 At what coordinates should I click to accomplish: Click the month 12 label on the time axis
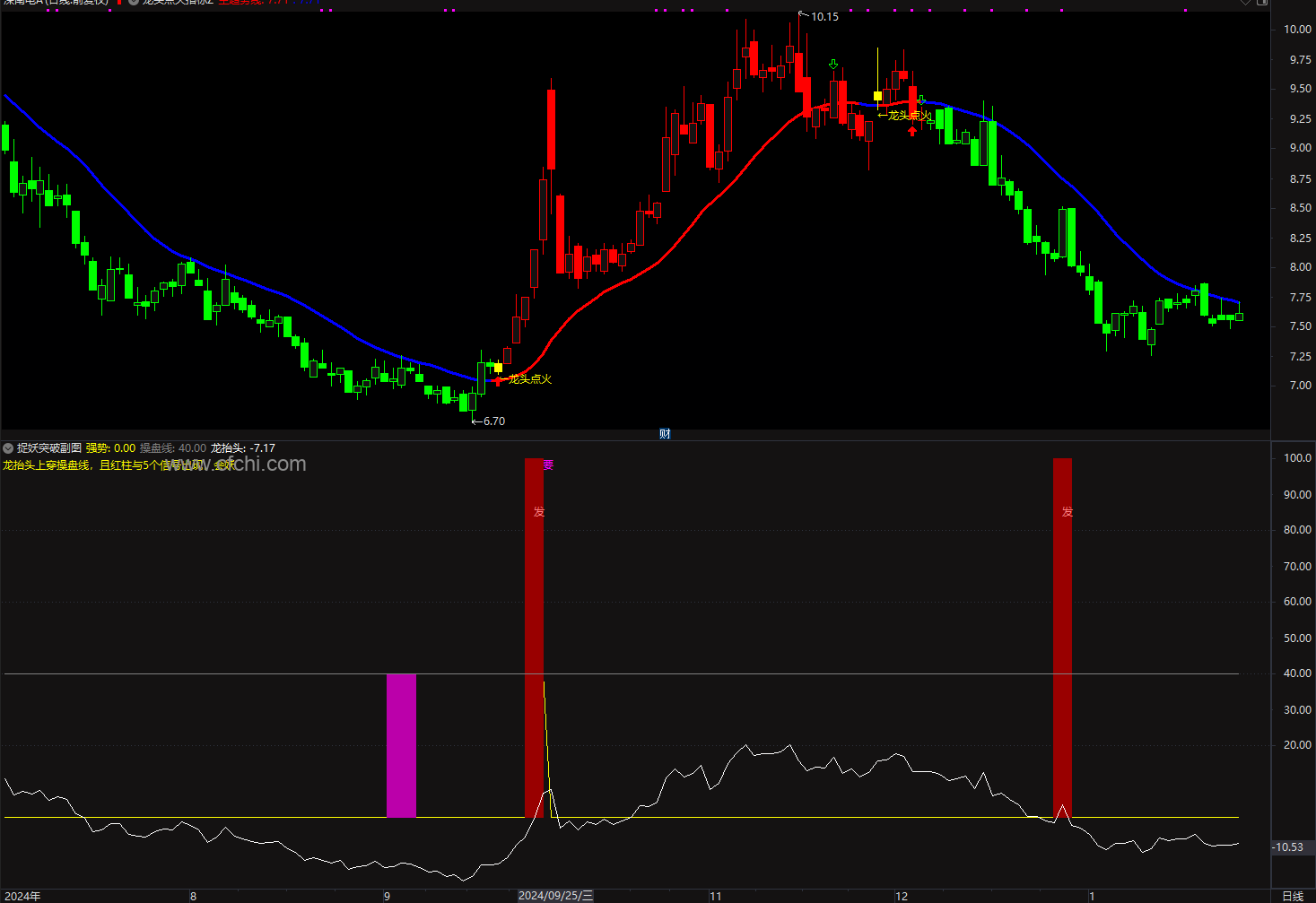pyautogui.click(x=902, y=896)
